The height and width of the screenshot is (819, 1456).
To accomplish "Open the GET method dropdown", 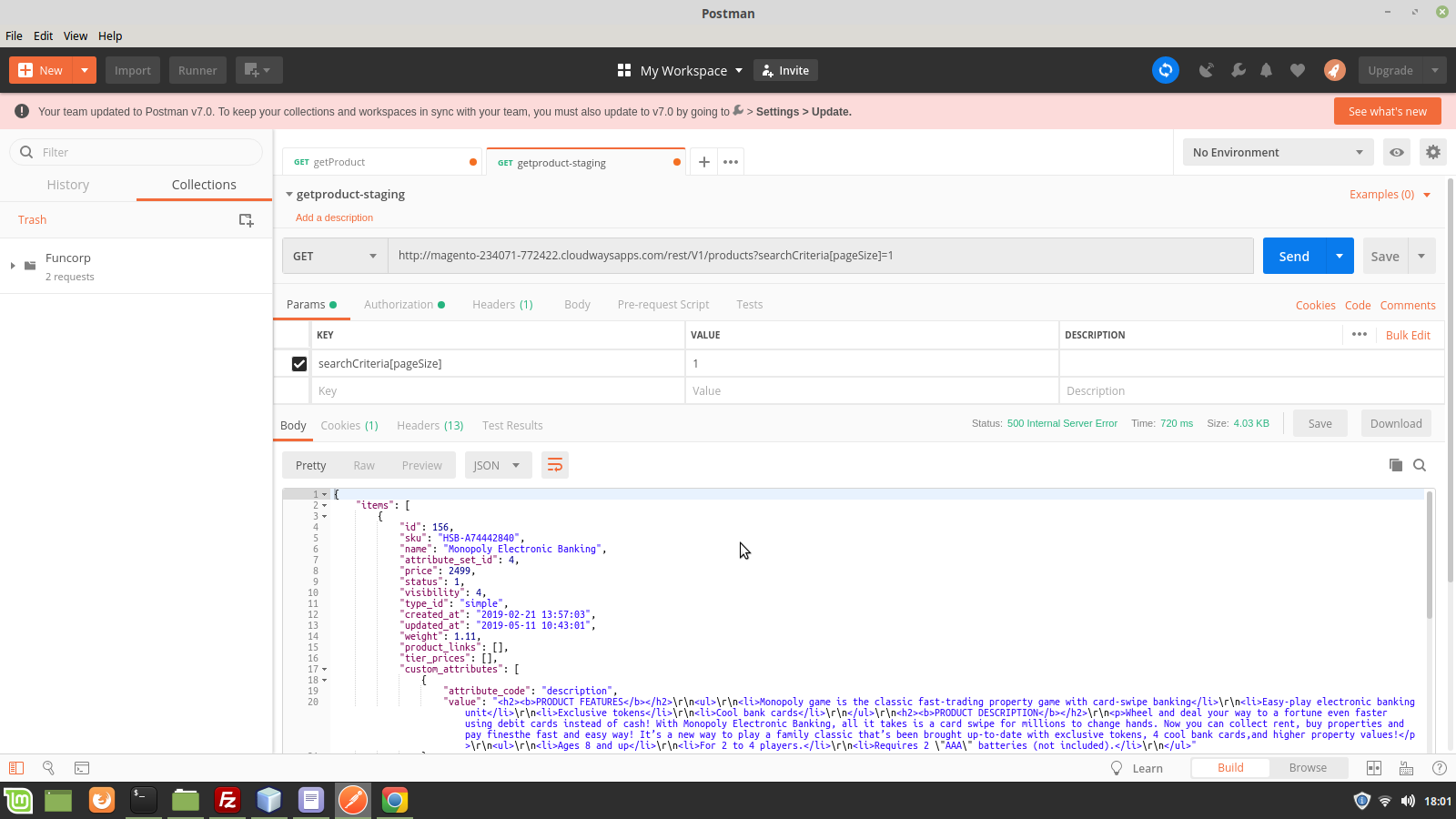I will tap(334, 257).
